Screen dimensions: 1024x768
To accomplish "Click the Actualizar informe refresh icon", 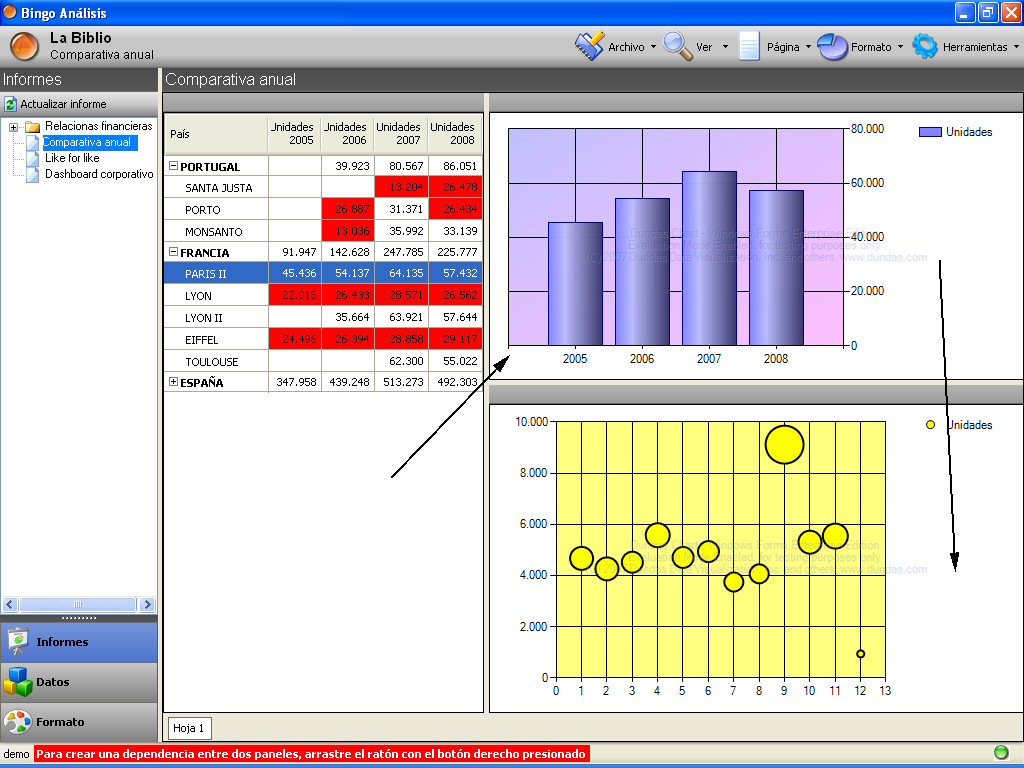I will [11, 104].
